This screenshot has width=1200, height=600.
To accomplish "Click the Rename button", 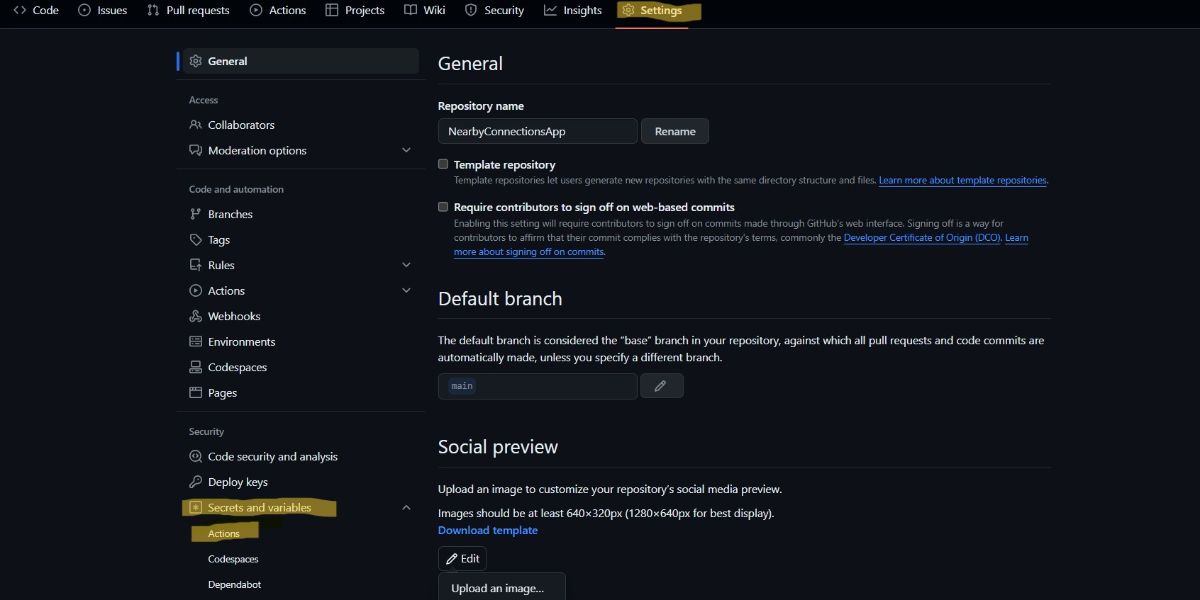I will [x=675, y=131].
